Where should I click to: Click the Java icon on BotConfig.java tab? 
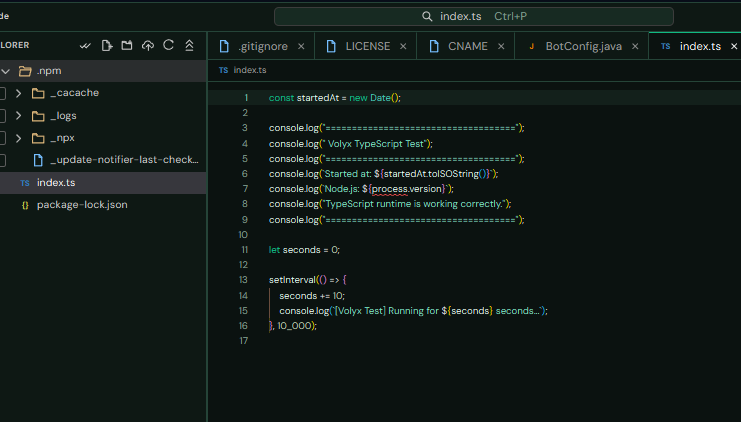point(532,46)
